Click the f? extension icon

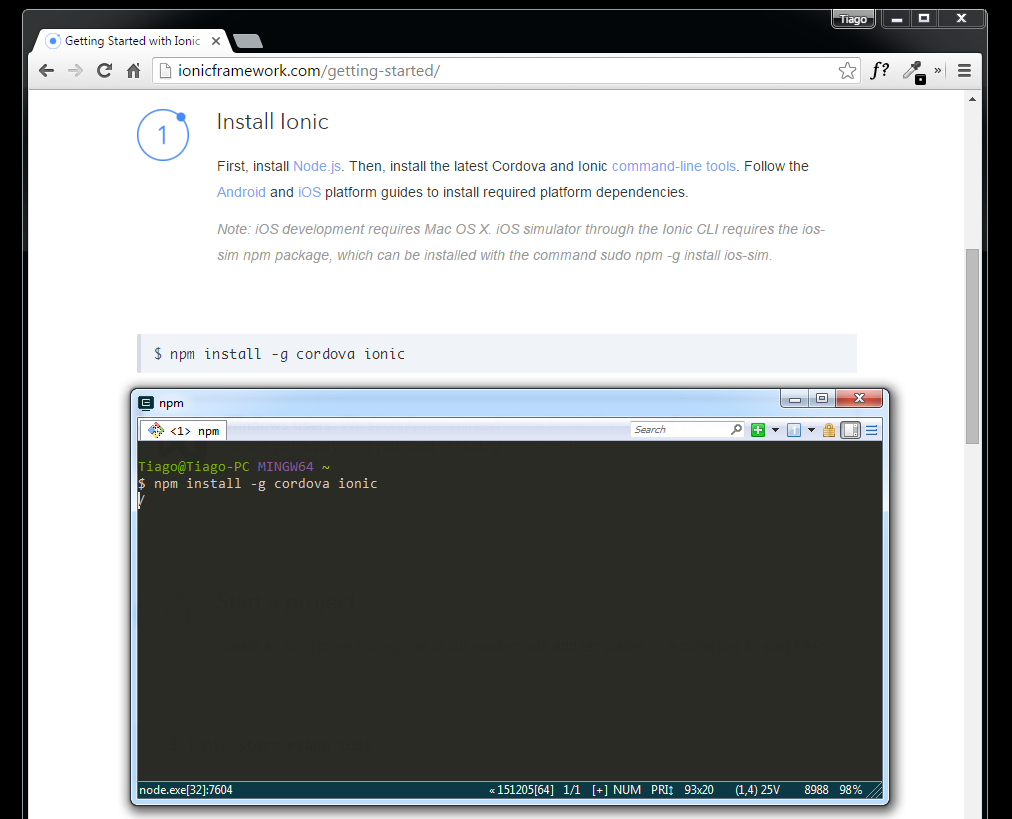(x=879, y=70)
